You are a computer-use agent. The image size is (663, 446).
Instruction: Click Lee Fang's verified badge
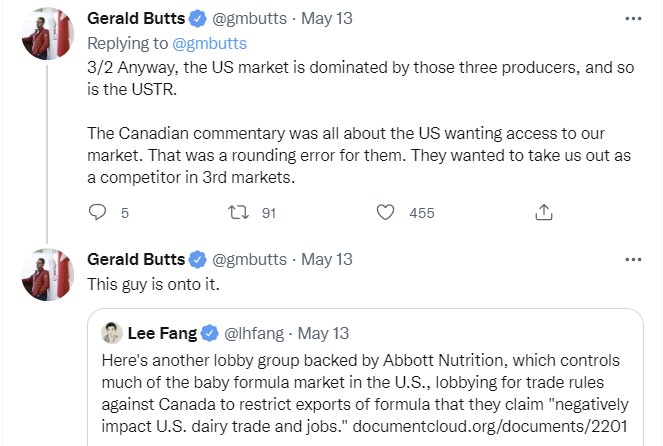point(211,333)
